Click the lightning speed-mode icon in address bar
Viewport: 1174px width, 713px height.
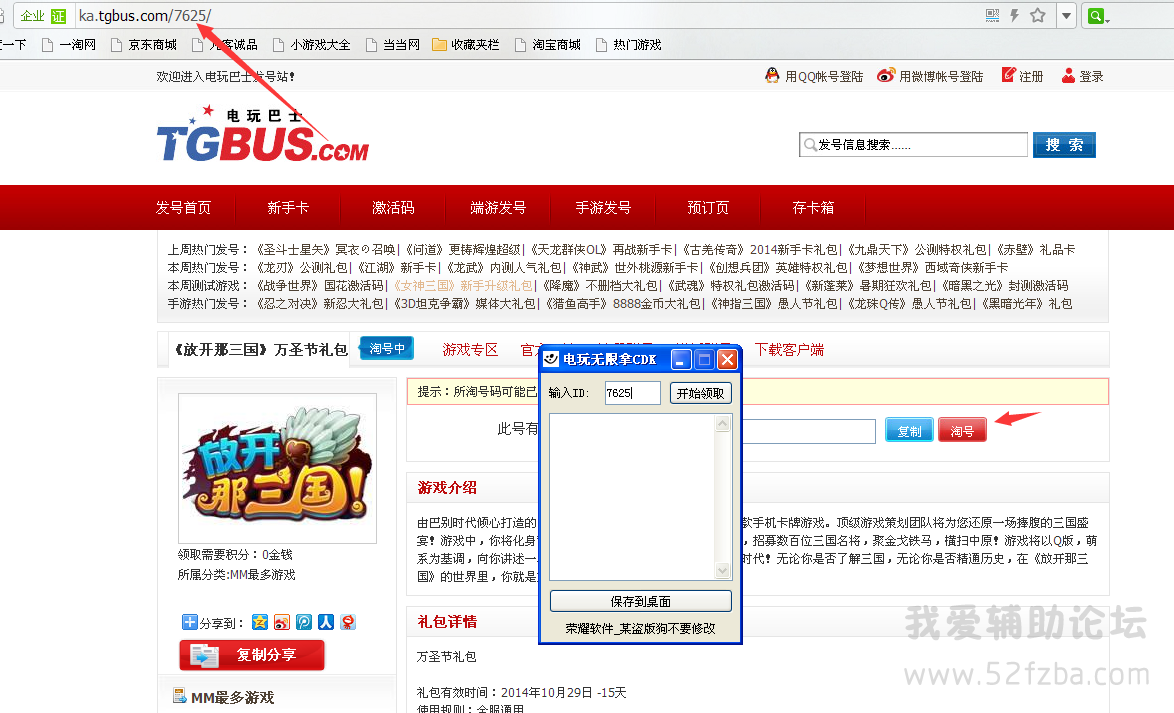pos(1015,15)
